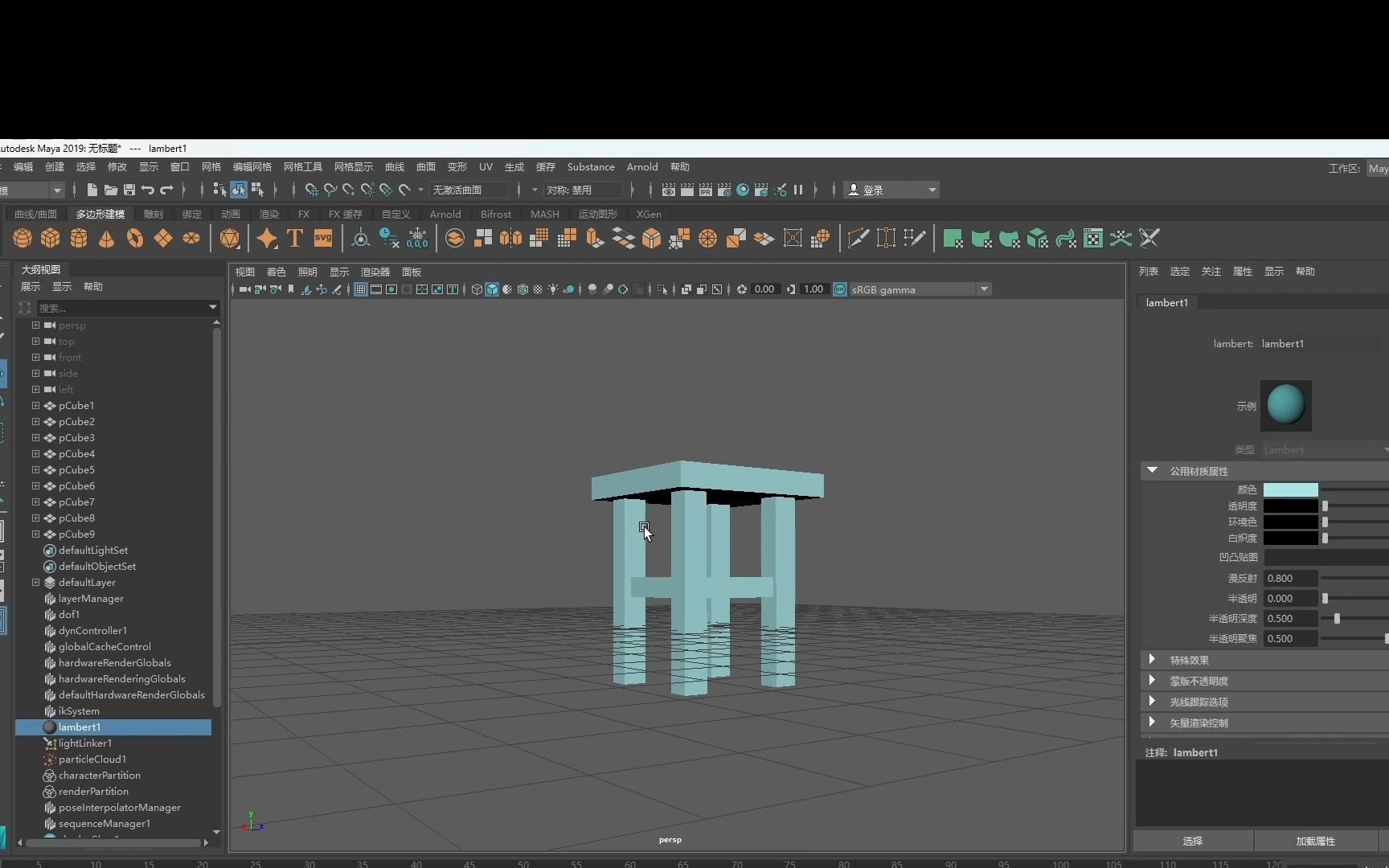
Task: Click the New Scene icon
Action: (92, 190)
